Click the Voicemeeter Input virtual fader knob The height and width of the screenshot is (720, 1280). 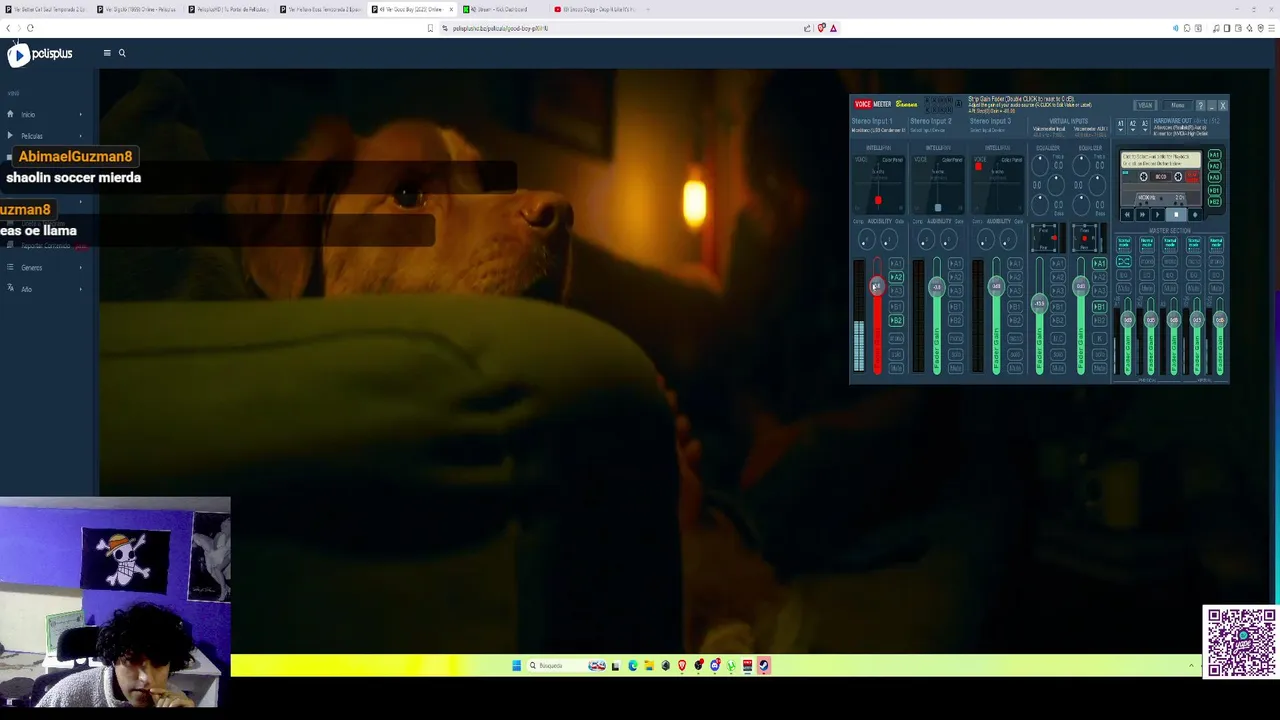[x=1039, y=303]
